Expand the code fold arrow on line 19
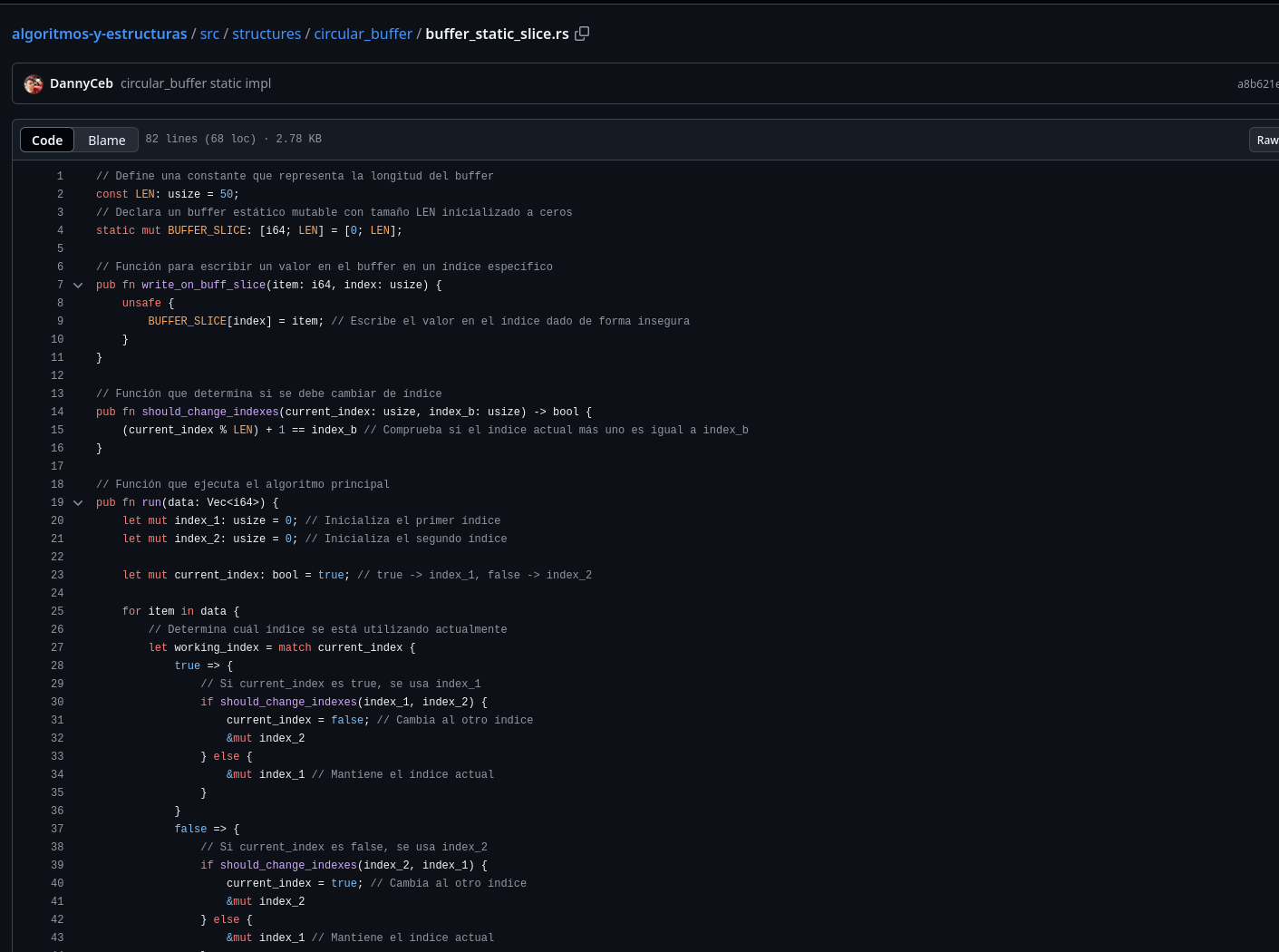The height and width of the screenshot is (952, 1279). pos(78,502)
